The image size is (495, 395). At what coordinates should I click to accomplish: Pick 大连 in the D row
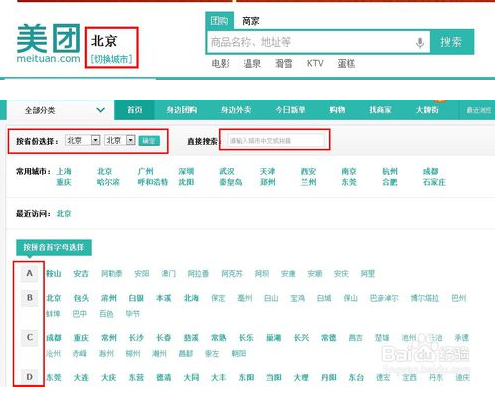point(81,378)
